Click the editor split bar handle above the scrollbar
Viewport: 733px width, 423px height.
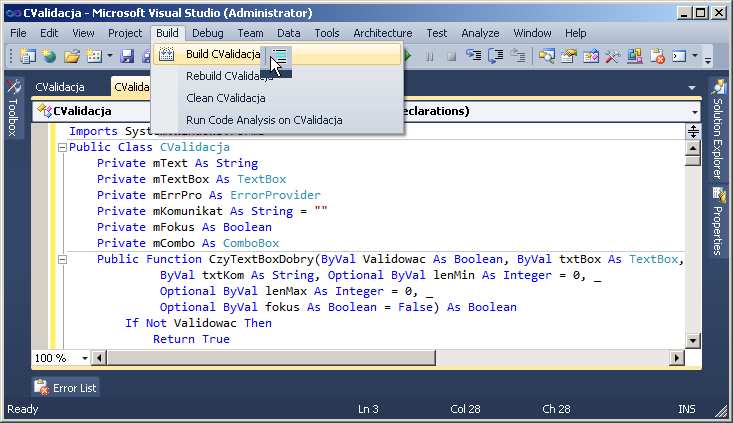(x=693, y=131)
